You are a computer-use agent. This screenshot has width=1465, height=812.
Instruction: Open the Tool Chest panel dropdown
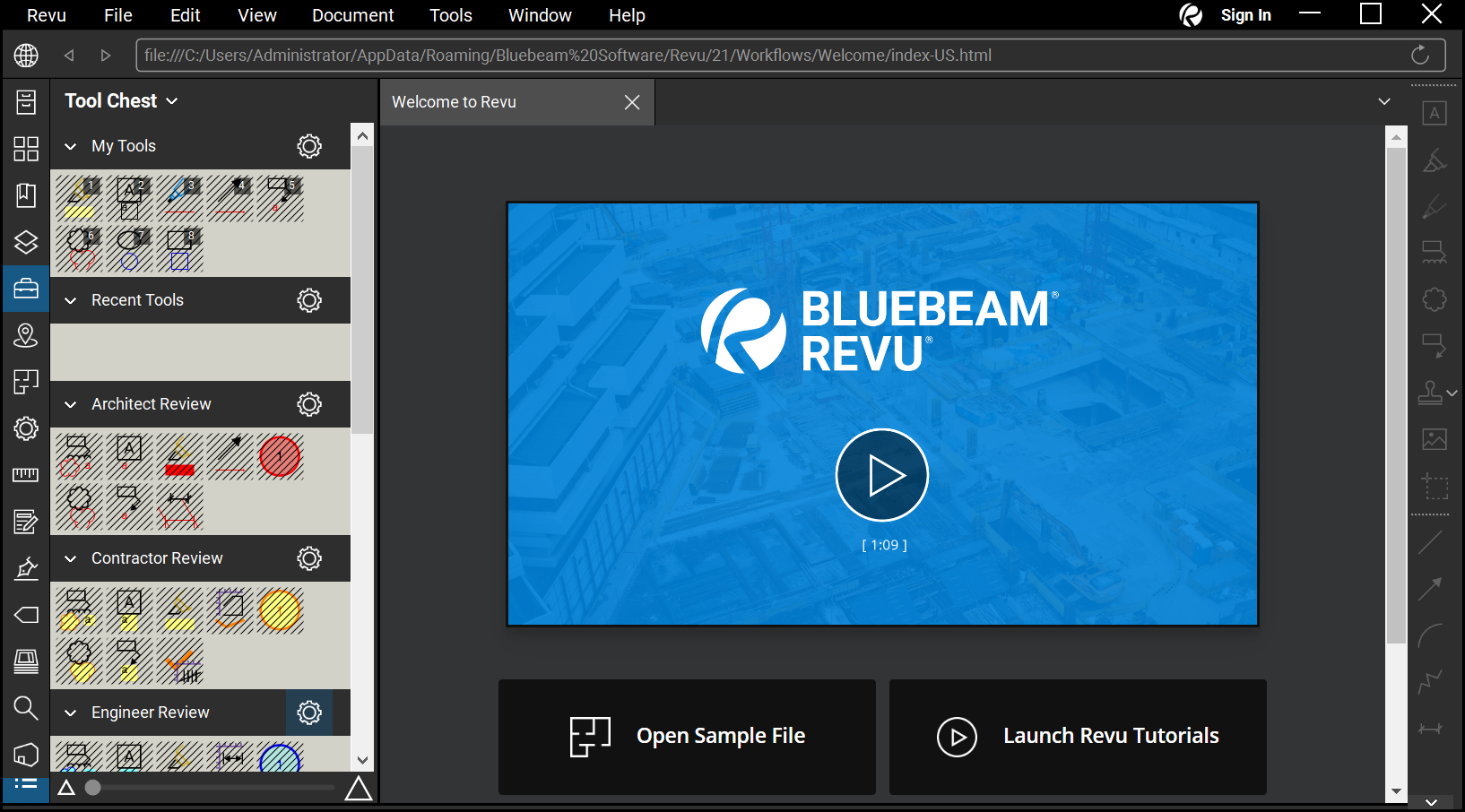172,101
